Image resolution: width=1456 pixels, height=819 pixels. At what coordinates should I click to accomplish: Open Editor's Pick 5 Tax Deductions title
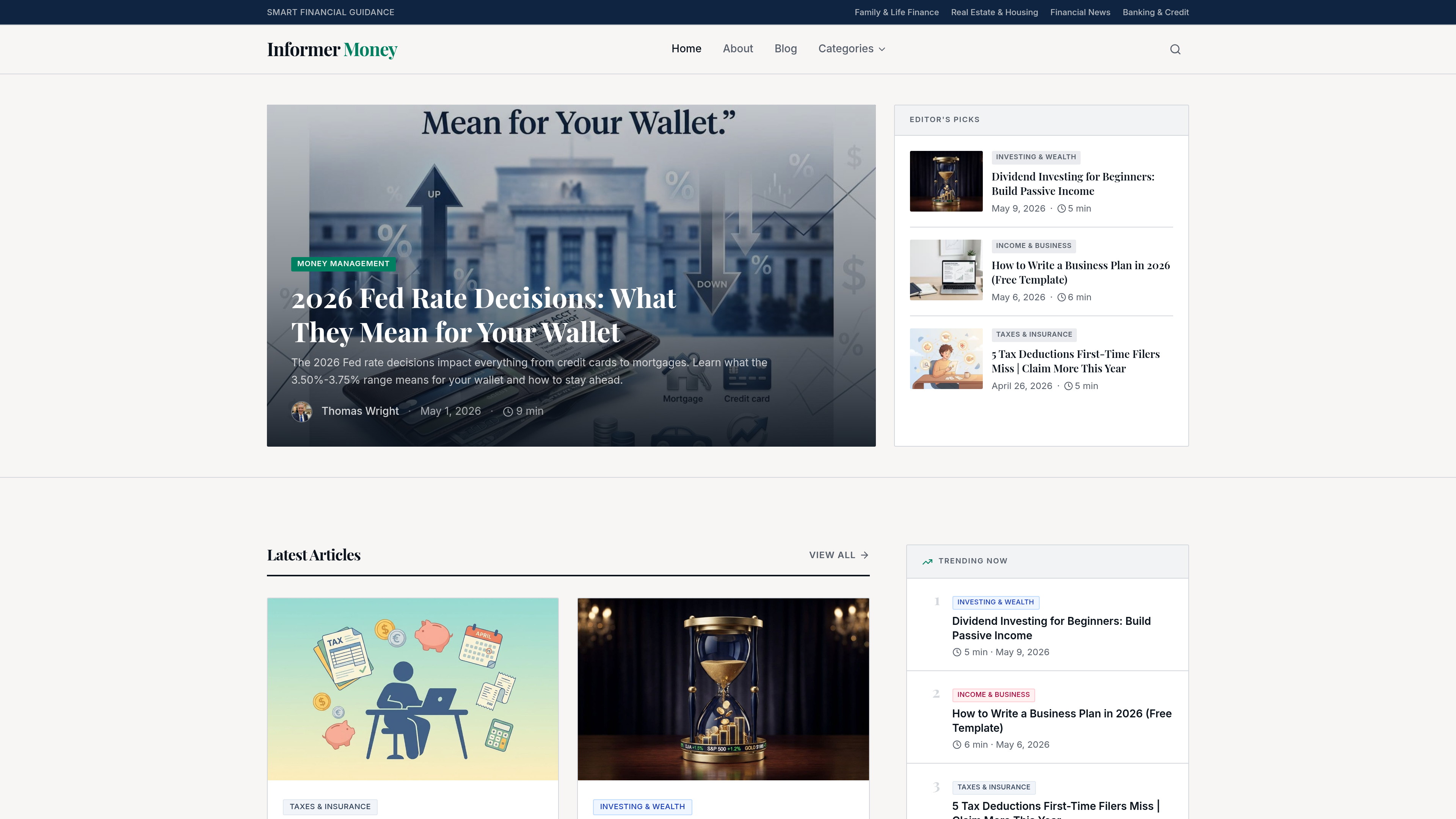point(1076,361)
